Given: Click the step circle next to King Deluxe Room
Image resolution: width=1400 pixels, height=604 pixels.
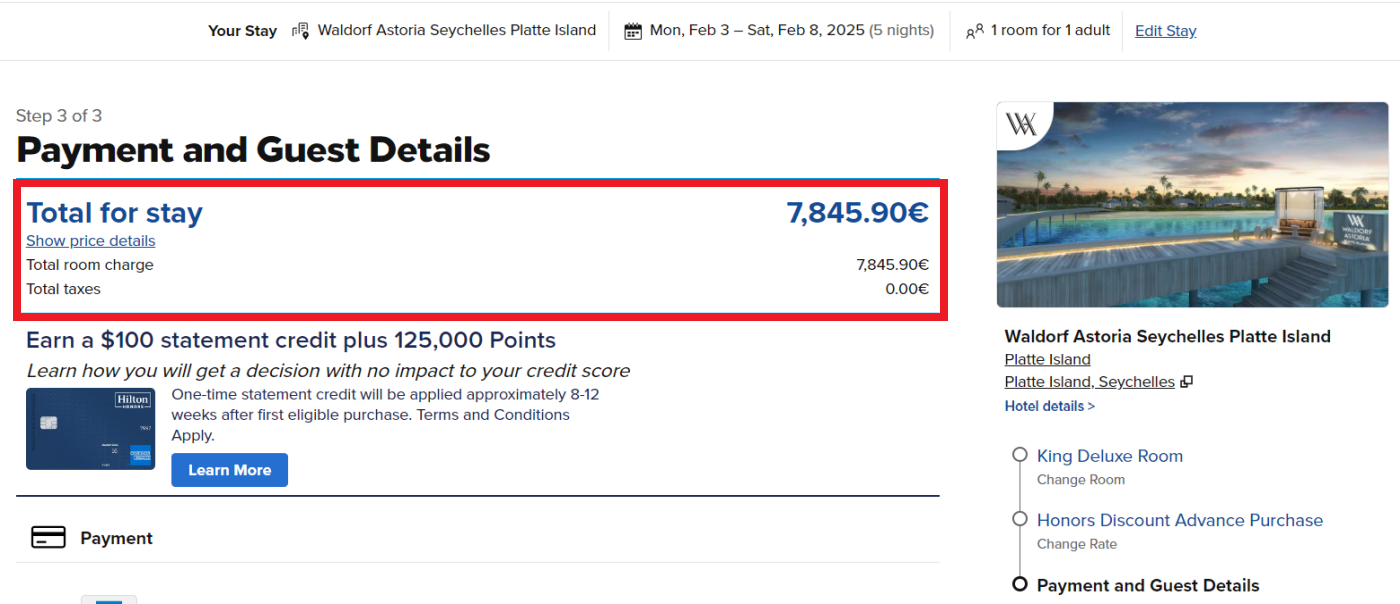Looking at the screenshot, I should [1020, 455].
